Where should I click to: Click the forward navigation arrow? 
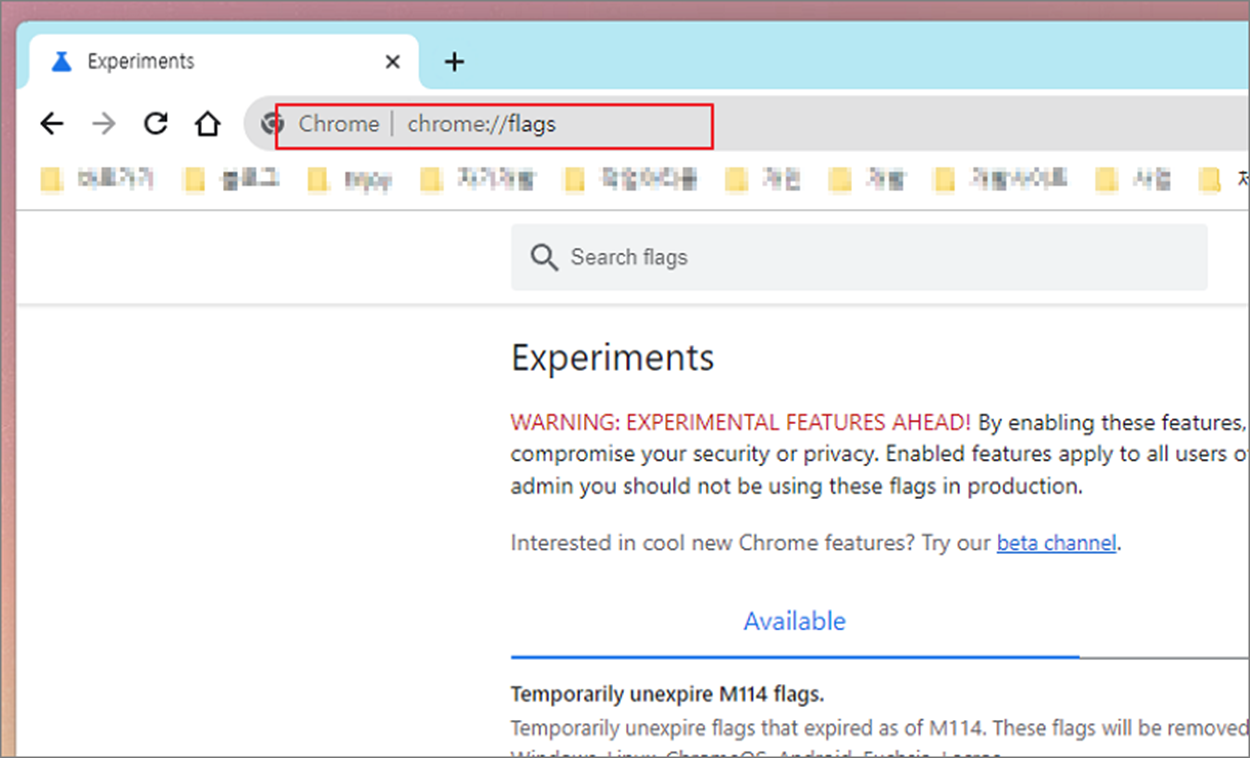(x=104, y=124)
